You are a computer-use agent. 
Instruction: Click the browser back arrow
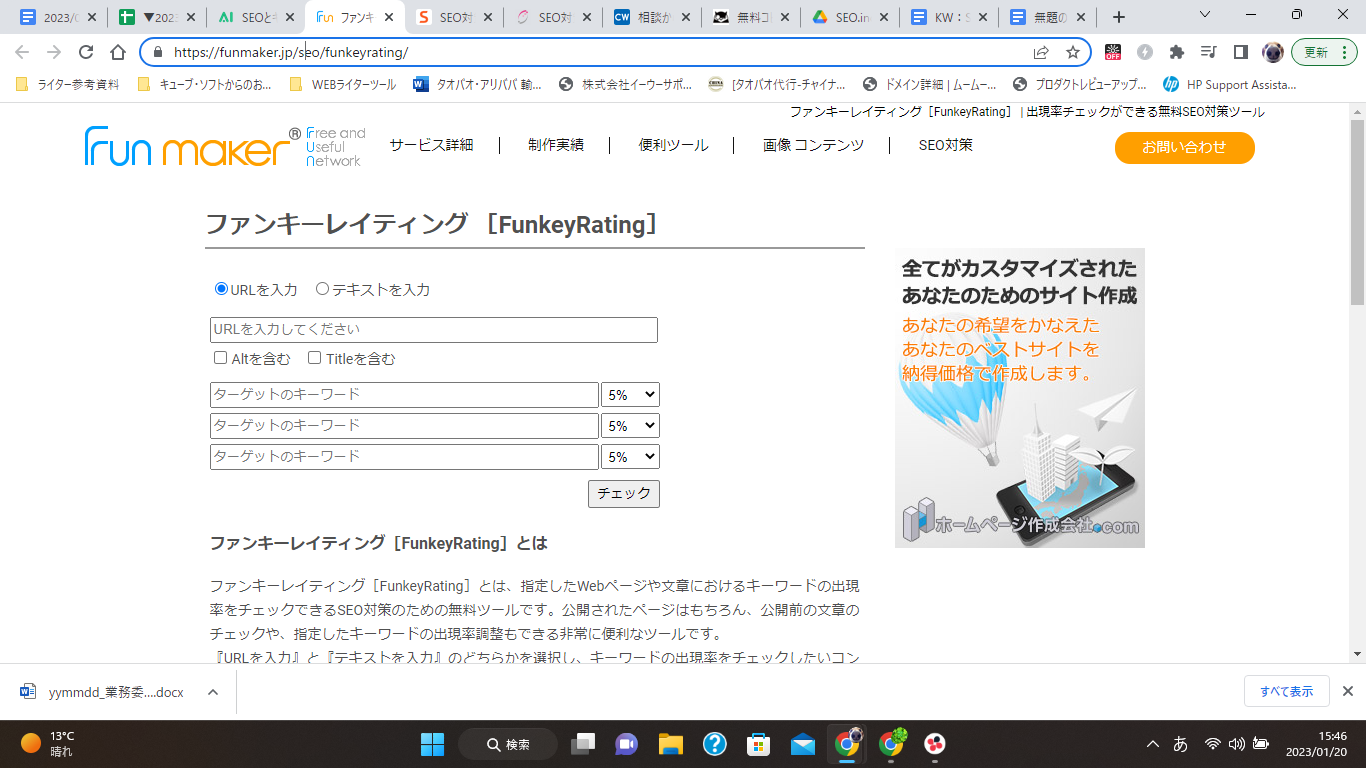pyautogui.click(x=22, y=52)
